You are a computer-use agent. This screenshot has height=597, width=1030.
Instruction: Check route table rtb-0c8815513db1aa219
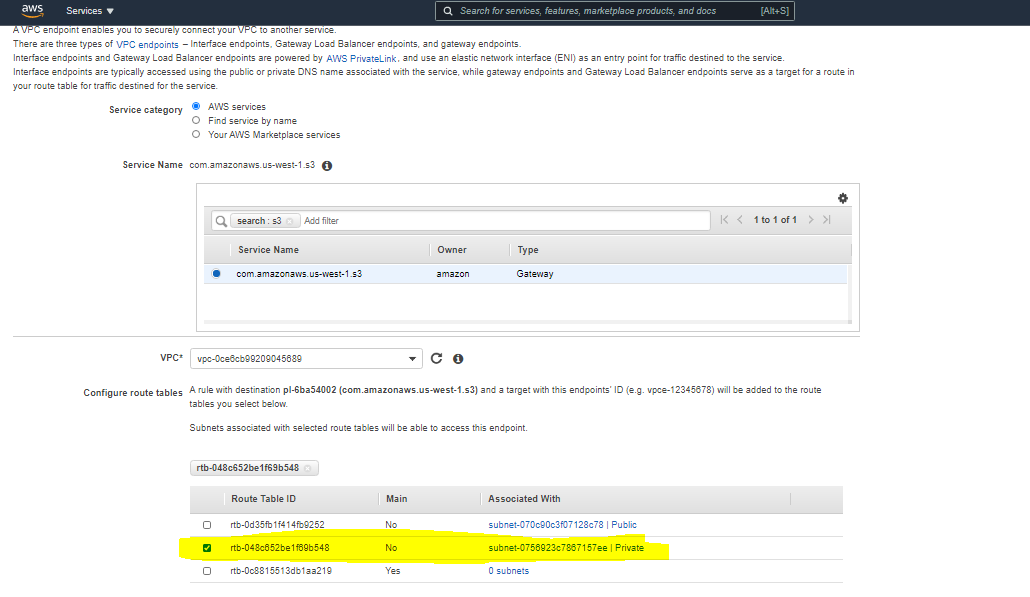(x=207, y=571)
